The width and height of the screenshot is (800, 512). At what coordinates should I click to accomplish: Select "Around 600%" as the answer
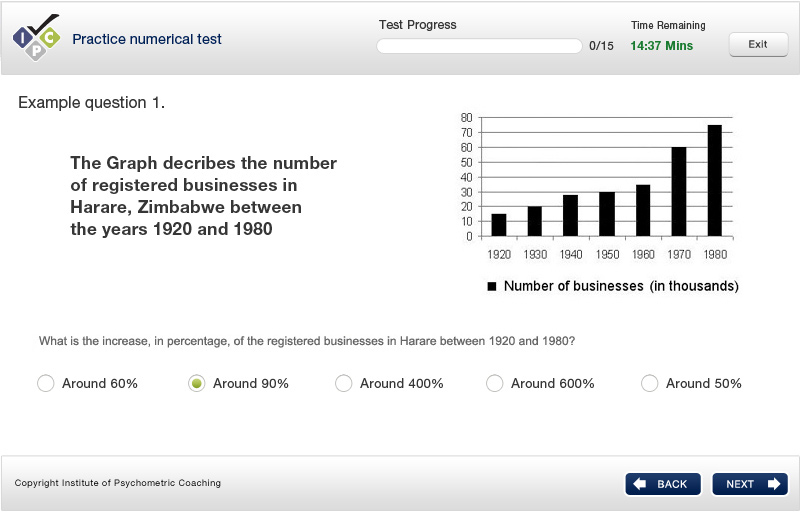pyautogui.click(x=494, y=383)
